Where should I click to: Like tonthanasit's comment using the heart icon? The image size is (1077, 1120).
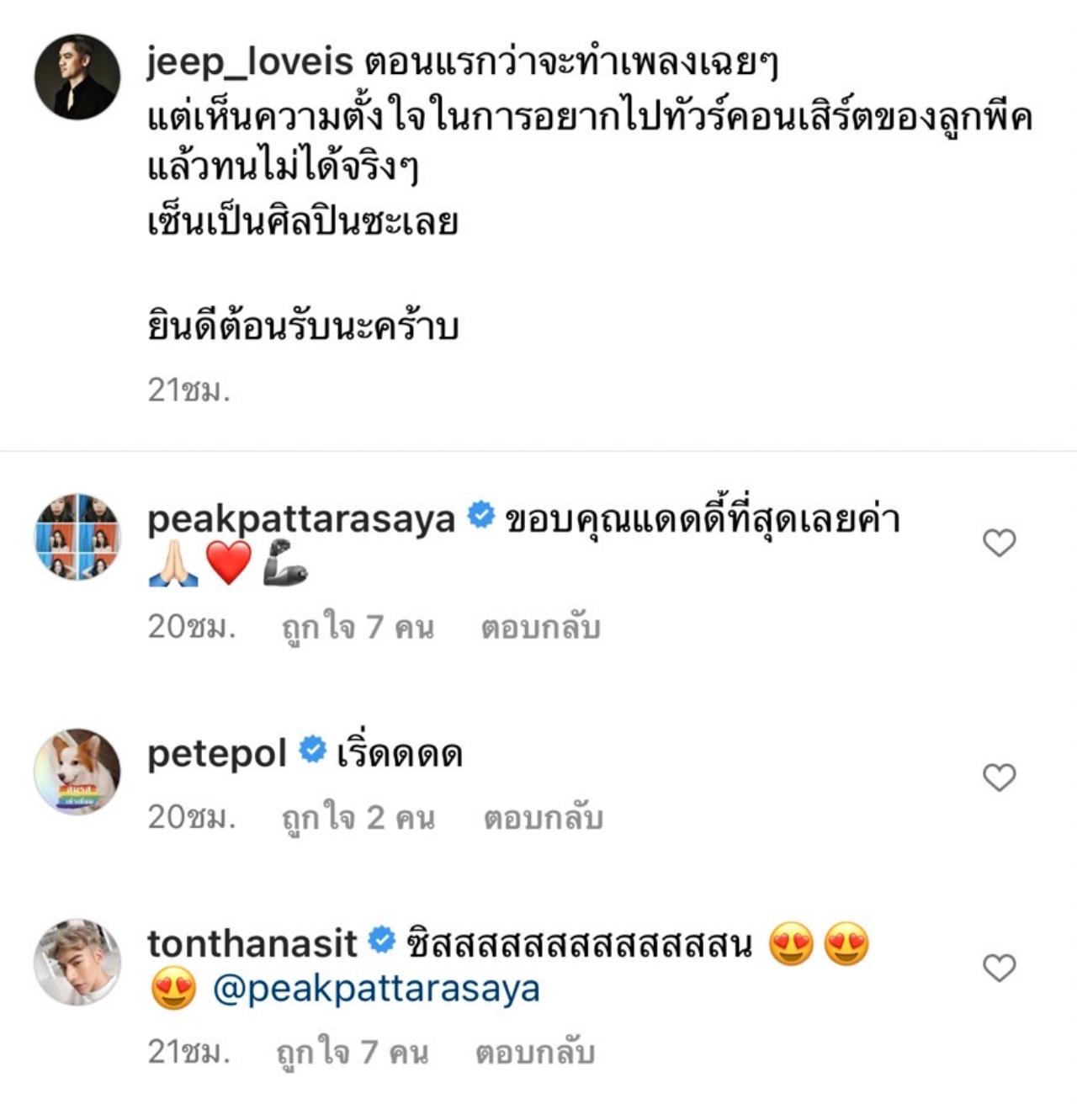(999, 968)
